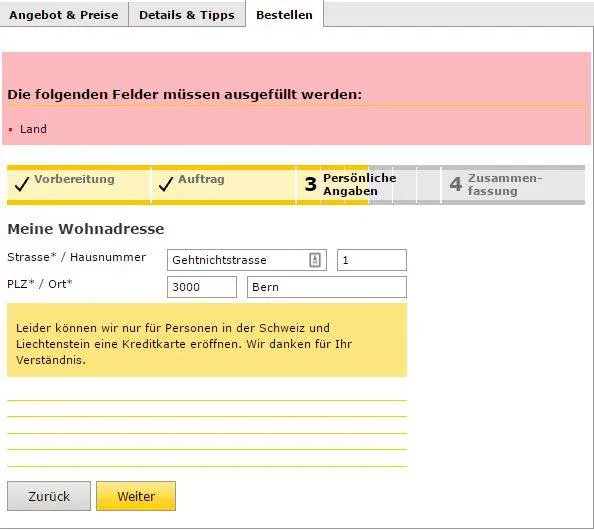Click the 'Land' error list item
The width and height of the screenshot is (594, 530).
click(33, 129)
